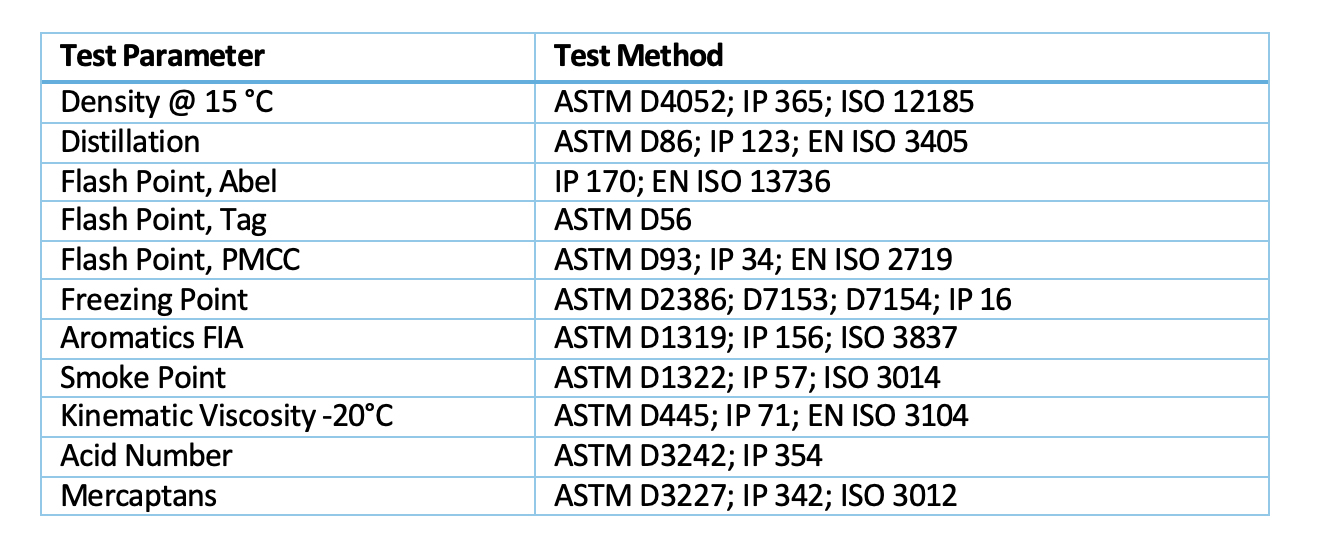1320x552 pixels.
Task: Select the "Acid Number" cell
Action: tap(146, 456)
